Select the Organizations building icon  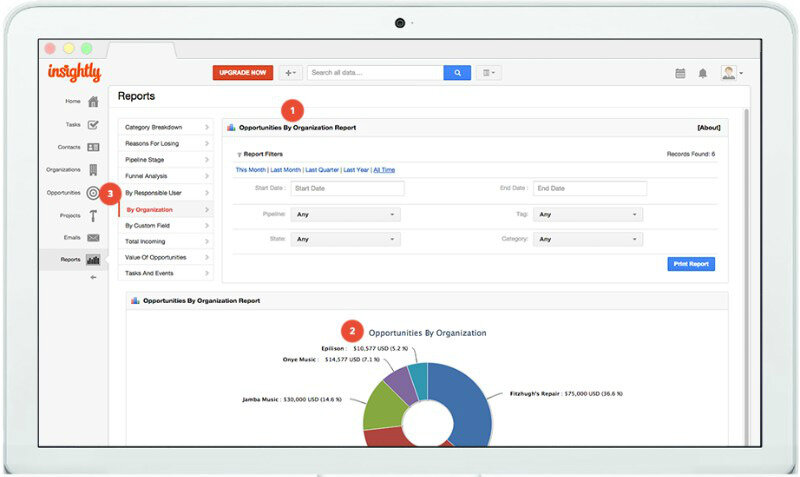[x=93, y=170]
